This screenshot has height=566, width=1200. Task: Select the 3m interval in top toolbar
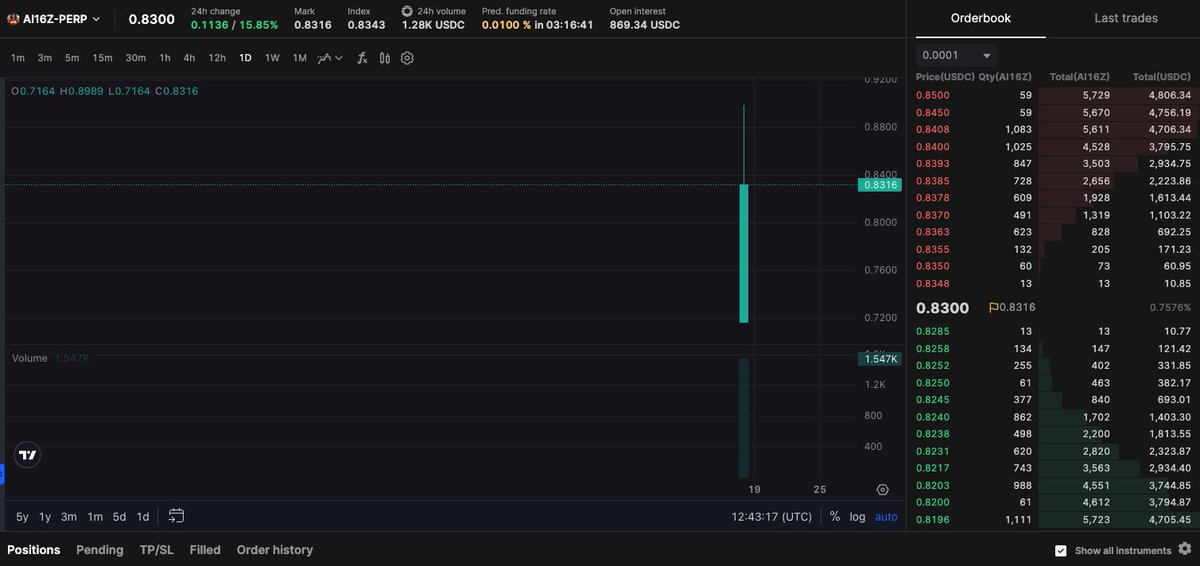tap(45, 58)
